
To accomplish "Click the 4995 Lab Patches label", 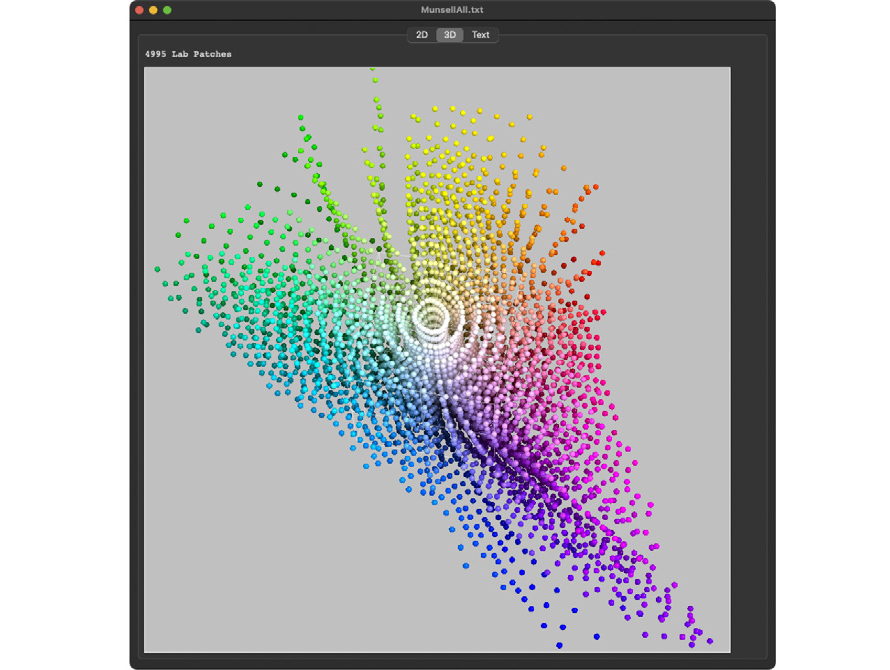I will click(x=188, y=54).
